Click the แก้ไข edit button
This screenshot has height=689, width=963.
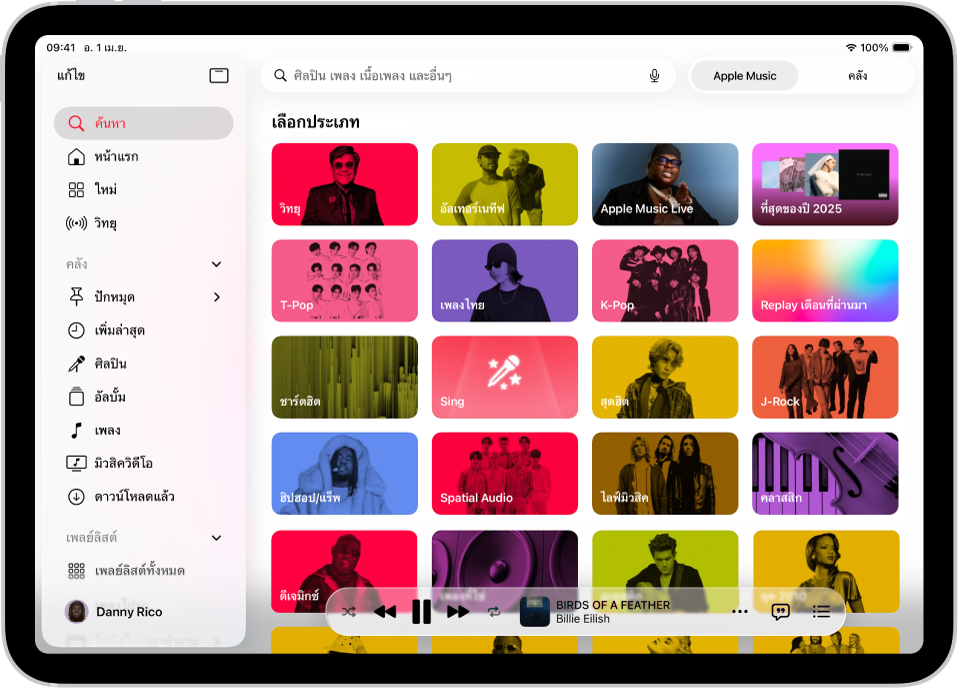click(x=71, y=76)
